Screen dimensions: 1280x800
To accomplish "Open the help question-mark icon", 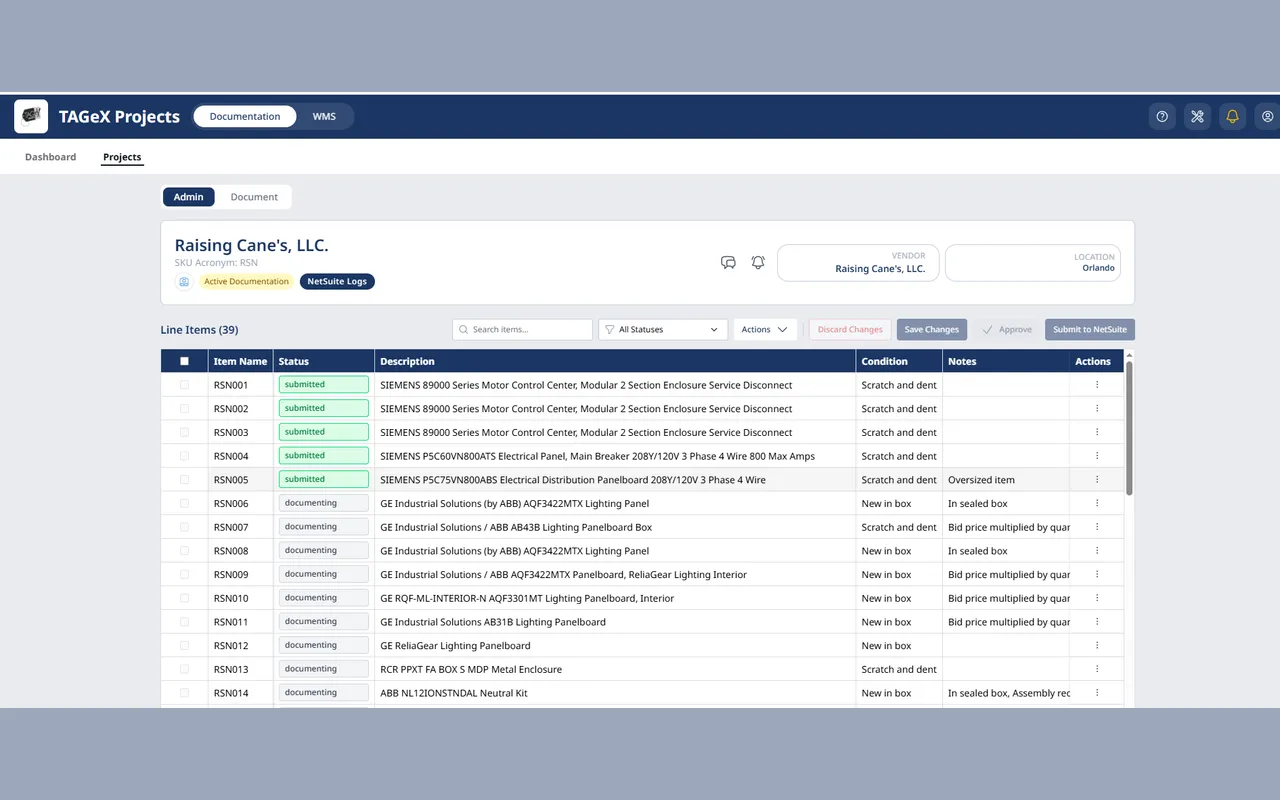I will click(1162, 116).
